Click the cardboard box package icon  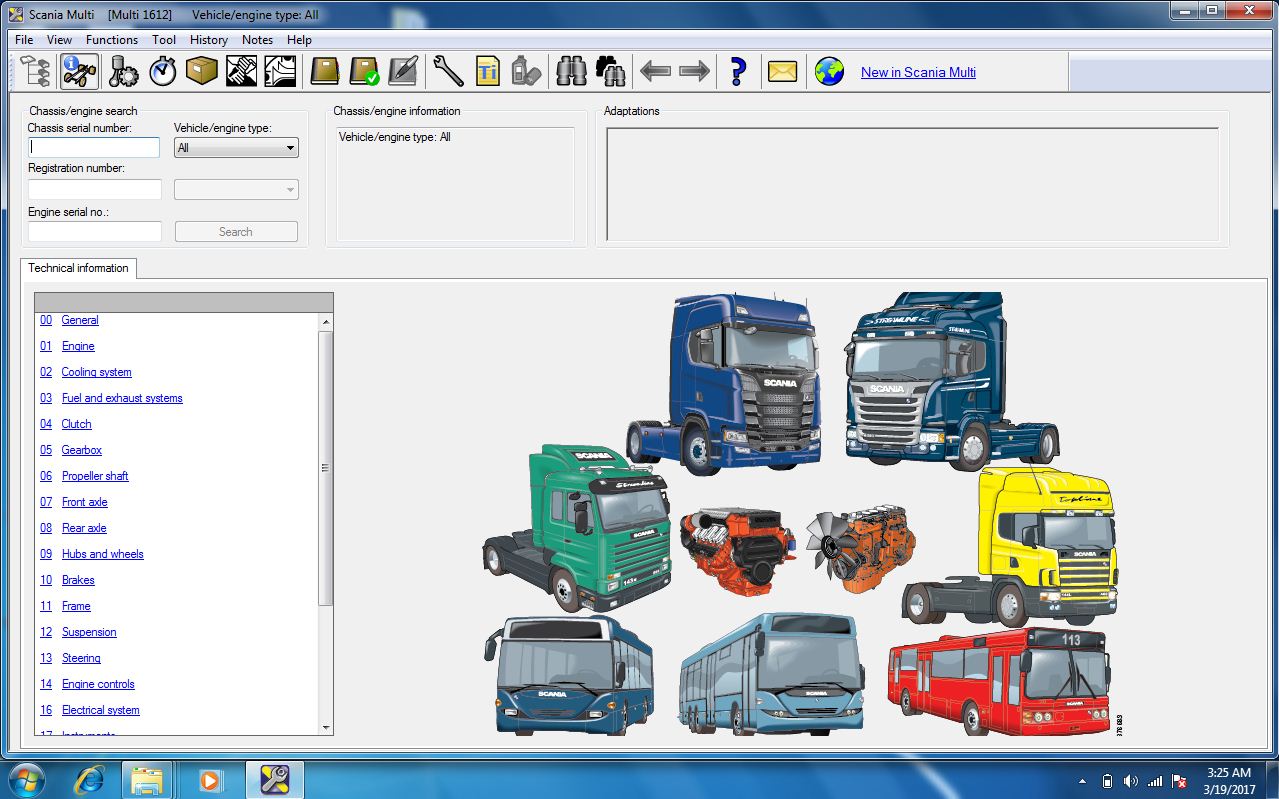coord(202,72)
